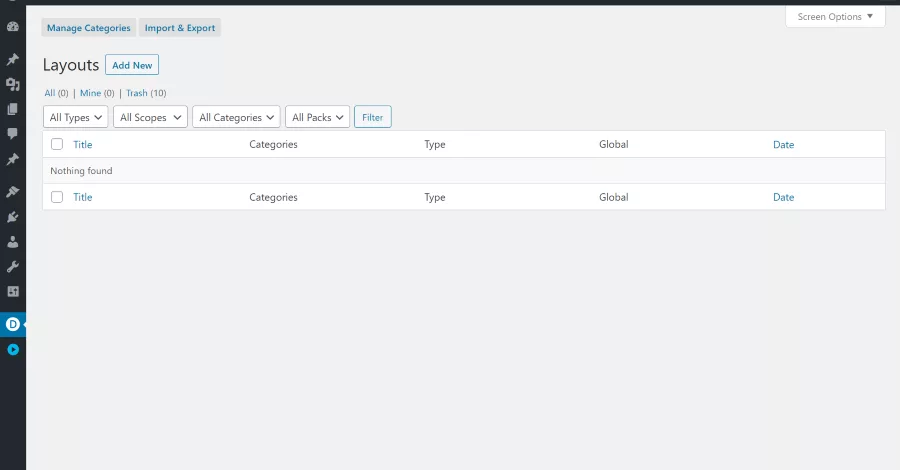Switch to Manage Categories tab
Screen dimensions: 900x470
[89, 28]
